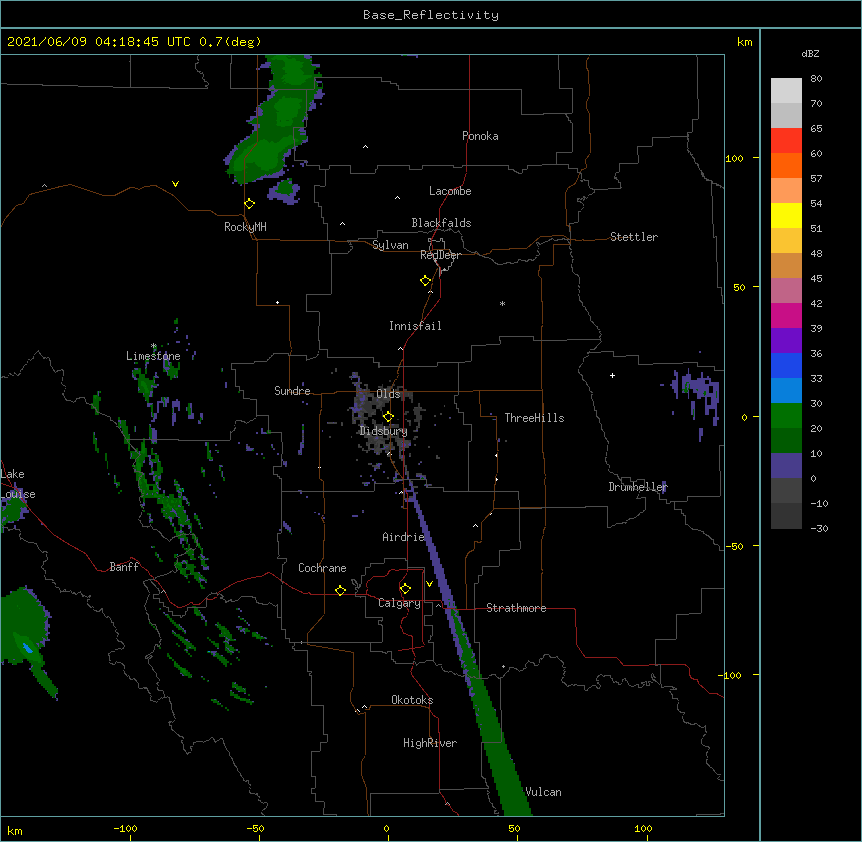Select the orange 60 dBZ legend swatch

[786, 165]
